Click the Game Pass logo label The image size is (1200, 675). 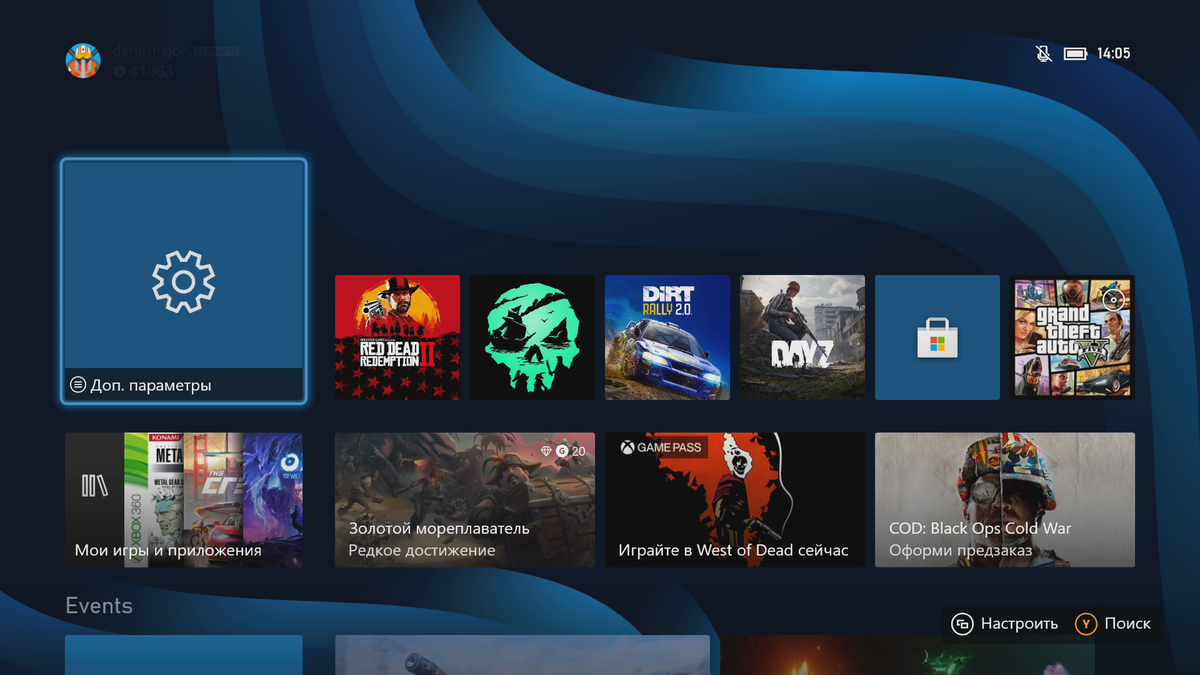coord(661,448)
